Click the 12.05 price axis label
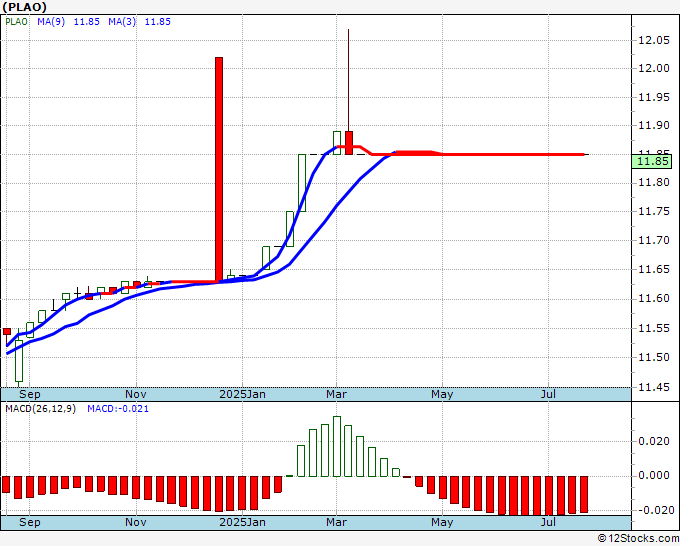The height and width of the screenshot is (546, 680). pos(654,40)
